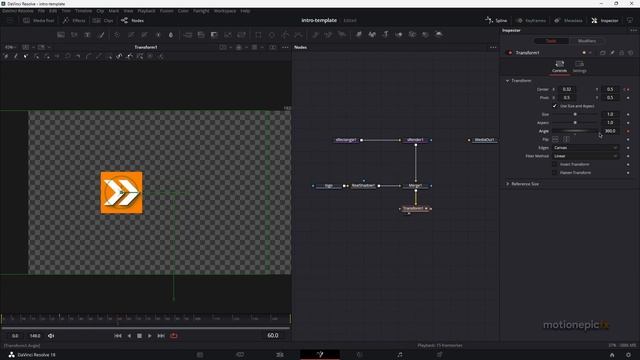Open the Workspace menu
This screenshot has height=360, width=640.
click(x=225, y=11)
